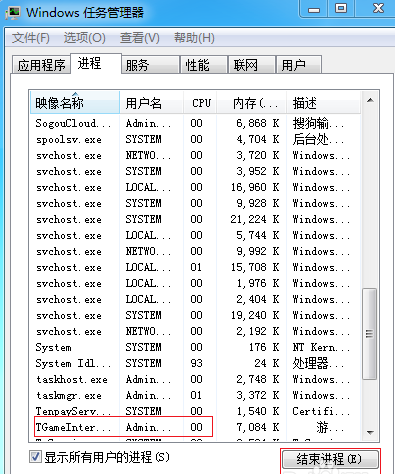The width and height of the screenshot is (395, 474).
Task: Open the 查看(V) menu
Action: [x=140, y=38]
